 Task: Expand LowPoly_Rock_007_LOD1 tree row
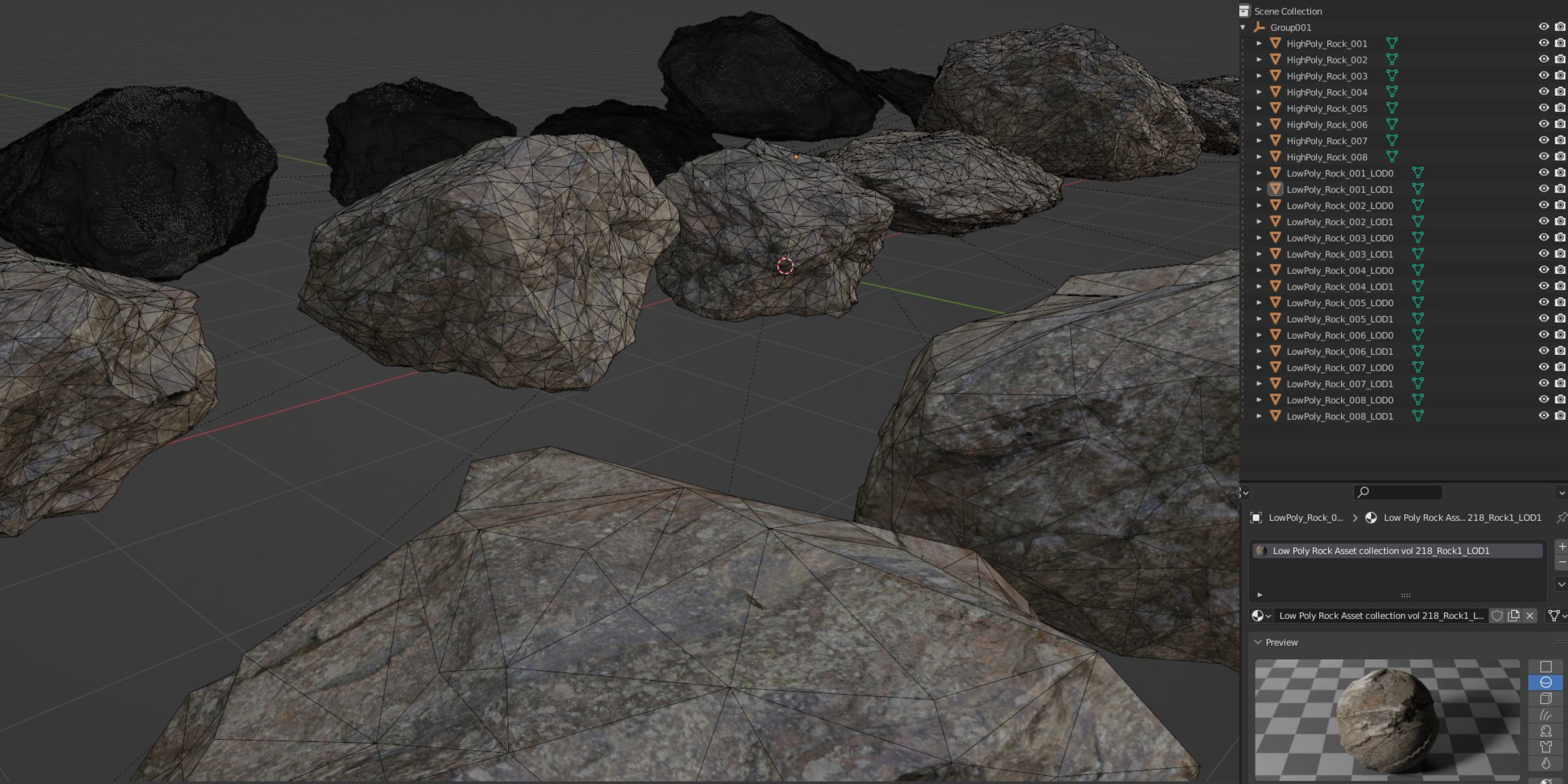click(1259, 384)
